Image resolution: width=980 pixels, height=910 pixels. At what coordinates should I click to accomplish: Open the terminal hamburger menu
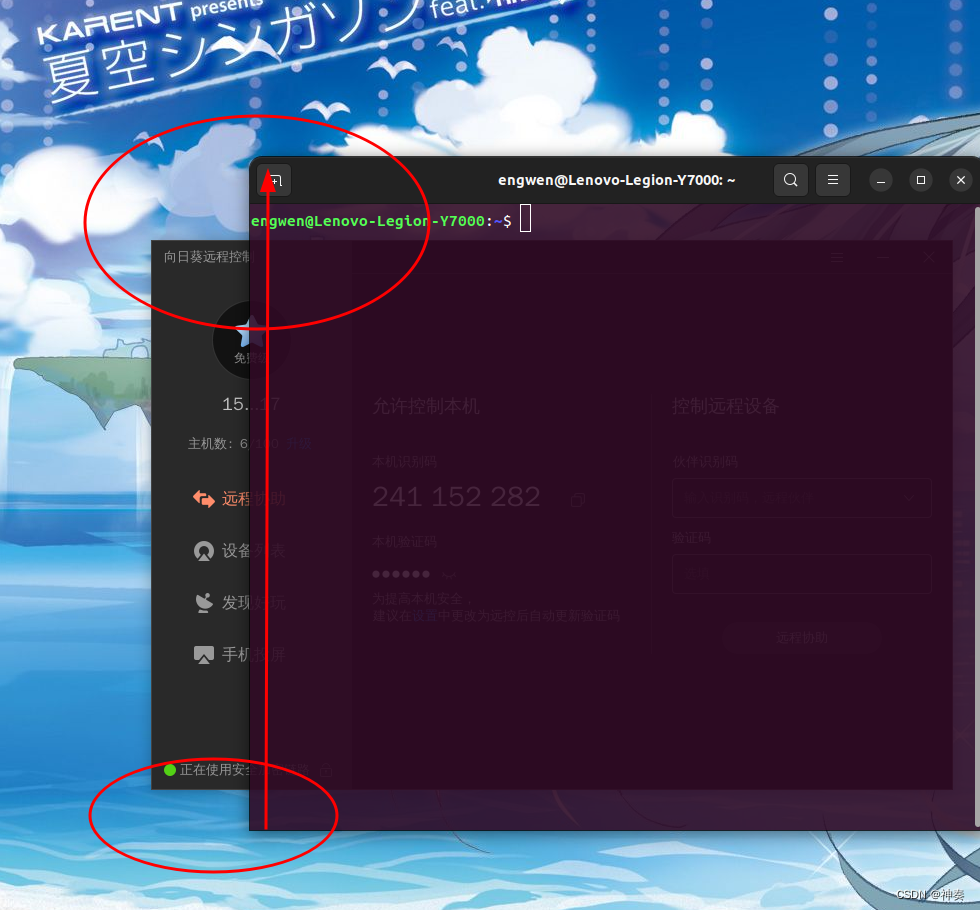[x=832, y=180]
